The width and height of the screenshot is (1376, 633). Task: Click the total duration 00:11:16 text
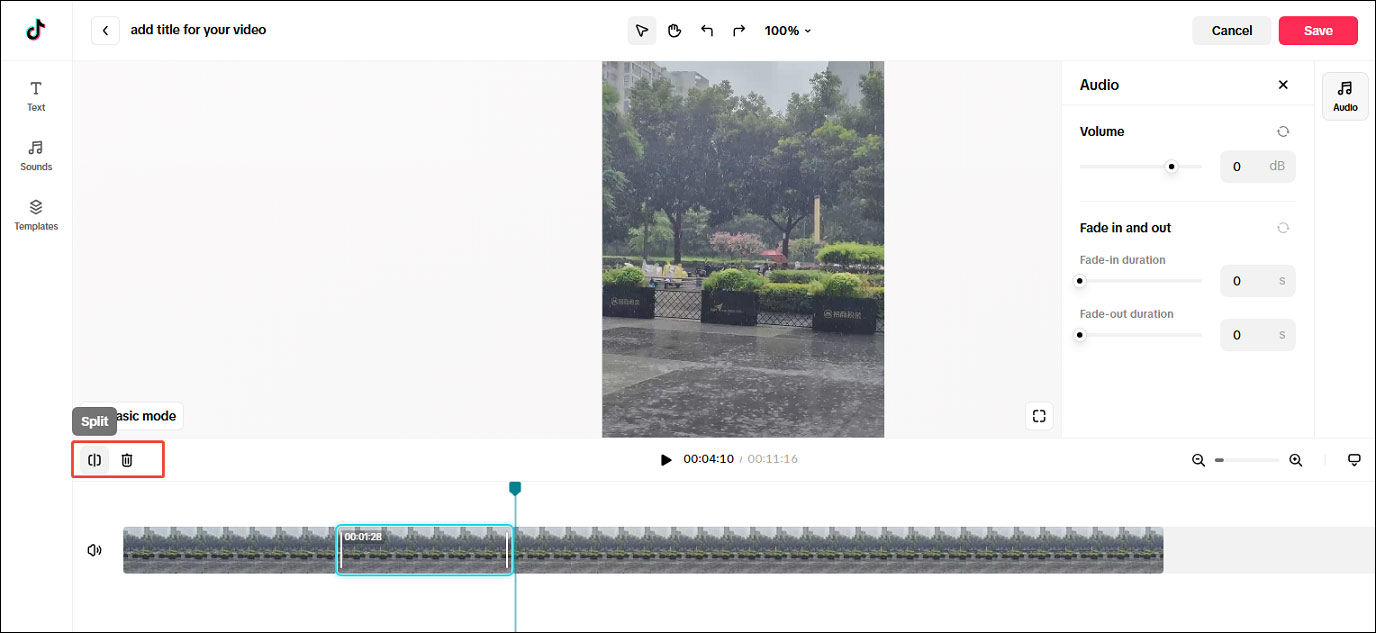point(773,460)
